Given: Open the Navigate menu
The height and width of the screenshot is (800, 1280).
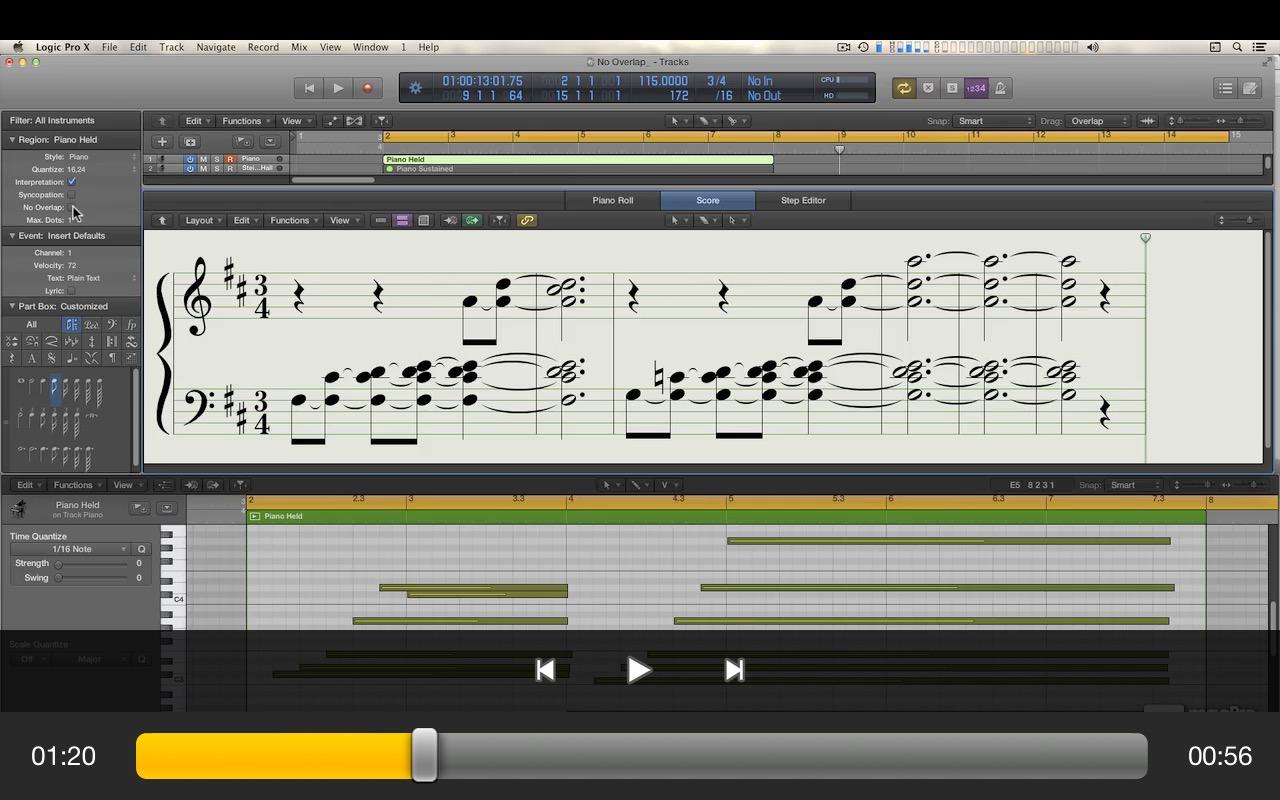Looking at the screenshot, I should tap(215, 47).
